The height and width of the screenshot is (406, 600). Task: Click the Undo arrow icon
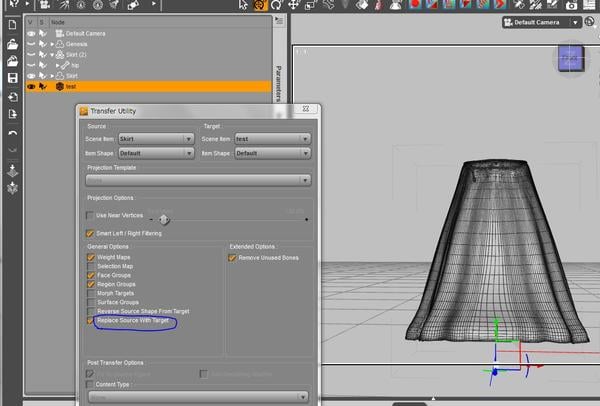(12, 133)
